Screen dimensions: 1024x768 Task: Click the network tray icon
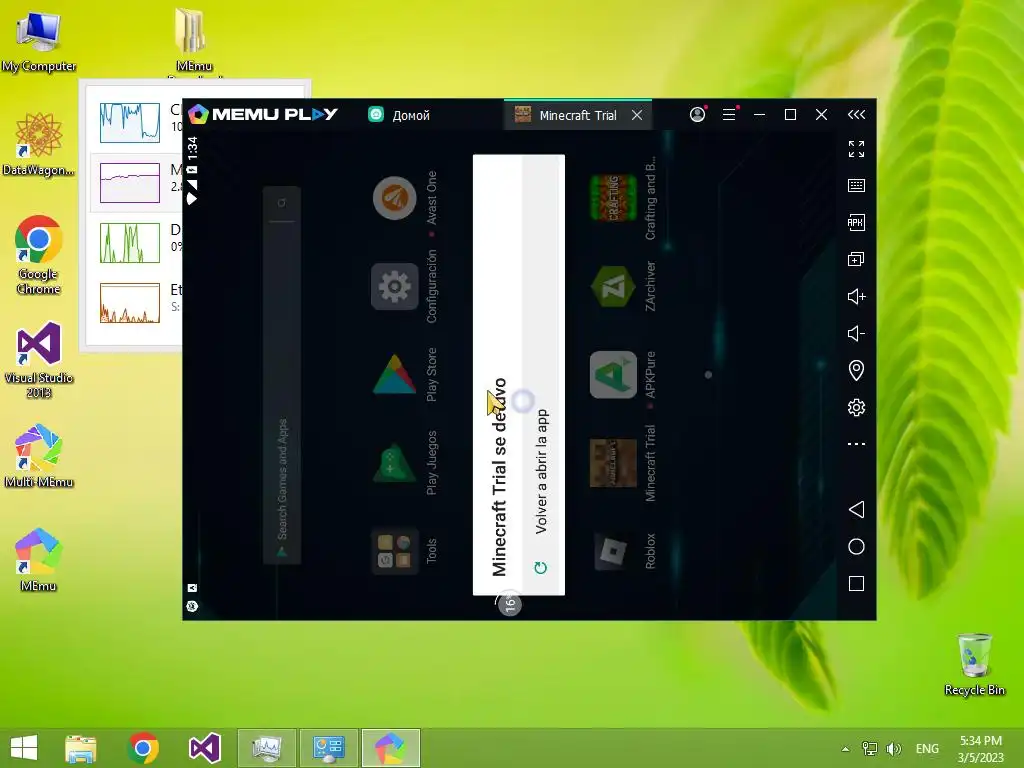pos(870,748)
